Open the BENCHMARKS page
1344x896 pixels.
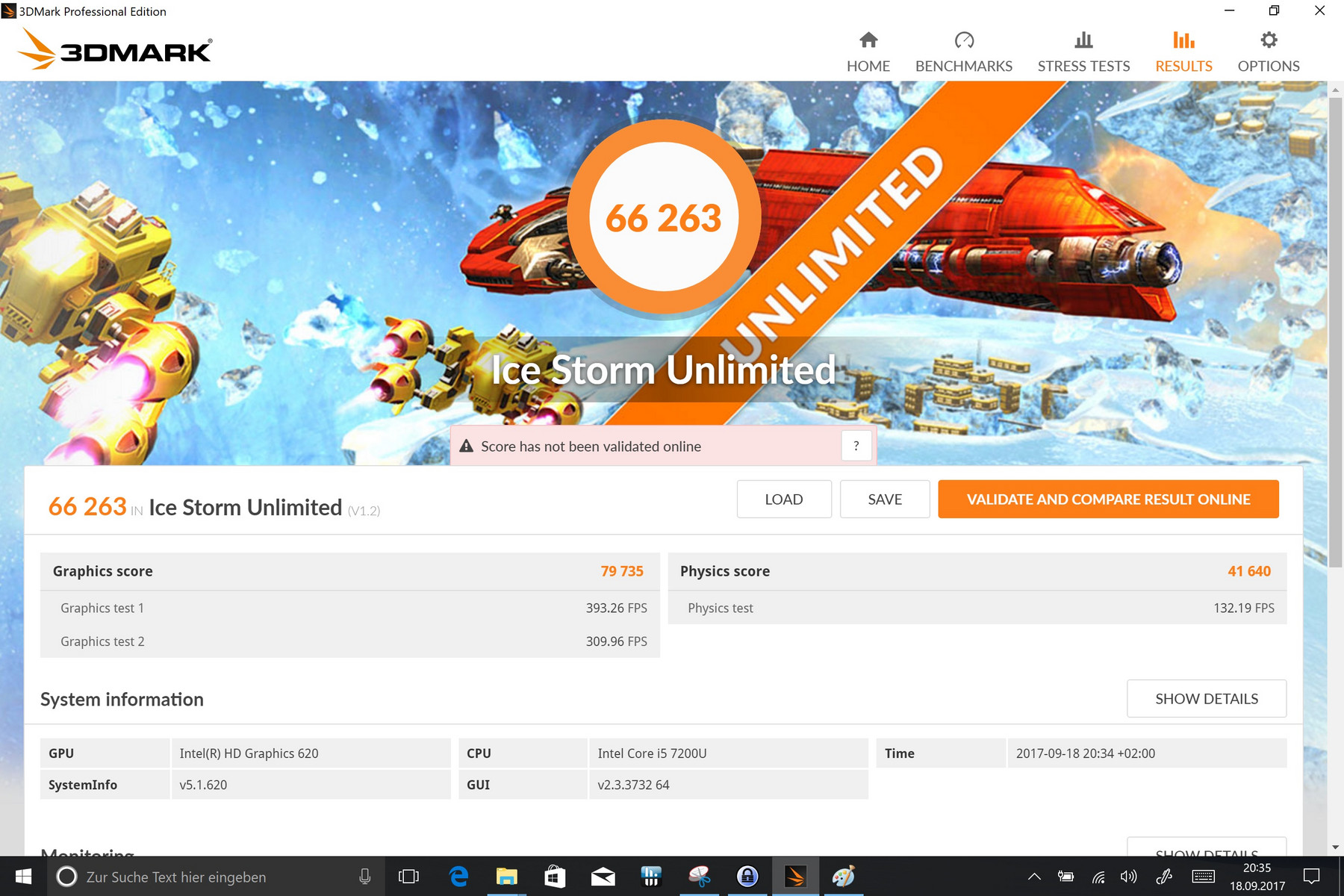[963, 52]
